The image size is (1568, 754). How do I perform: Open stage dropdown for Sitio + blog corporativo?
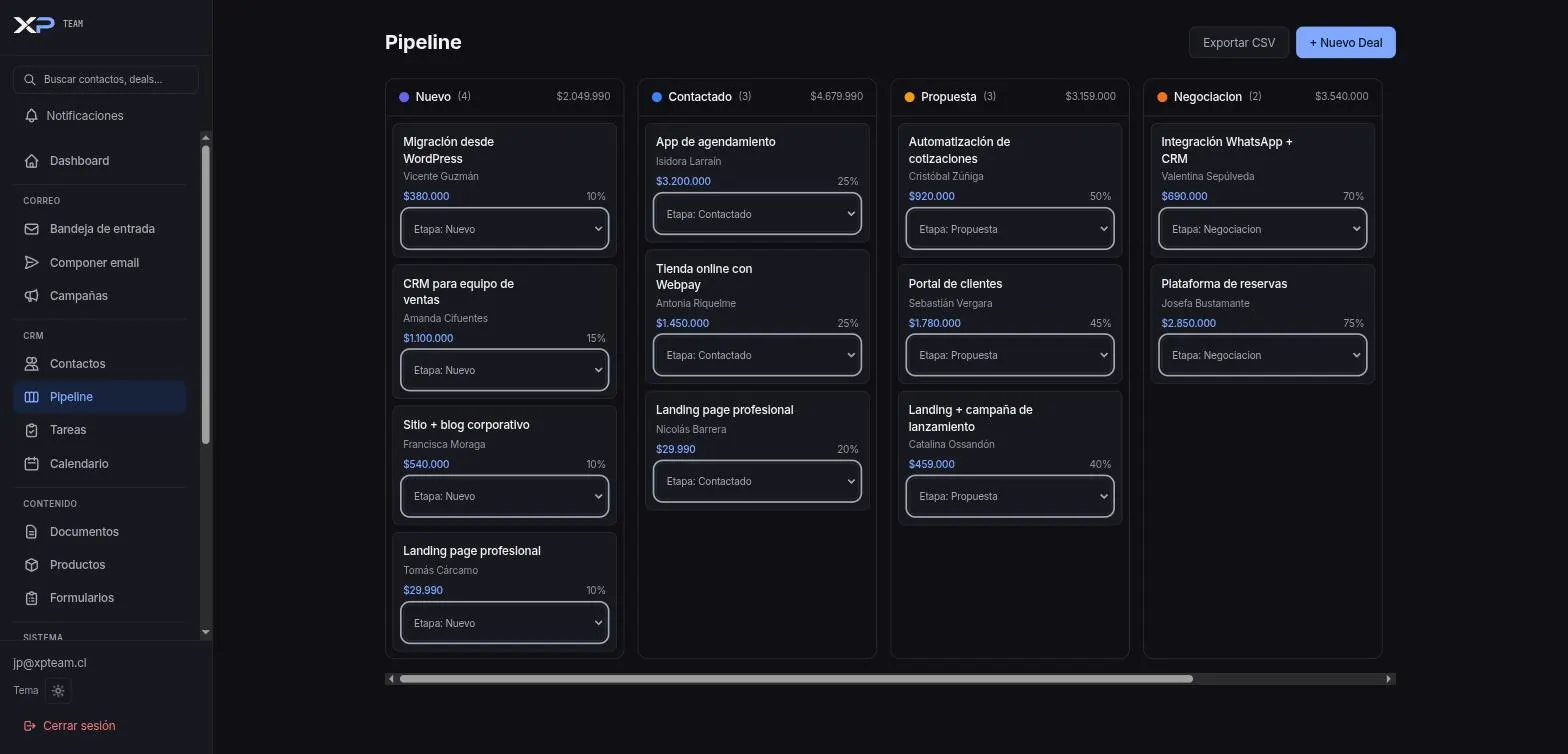(x=505, y=496)
